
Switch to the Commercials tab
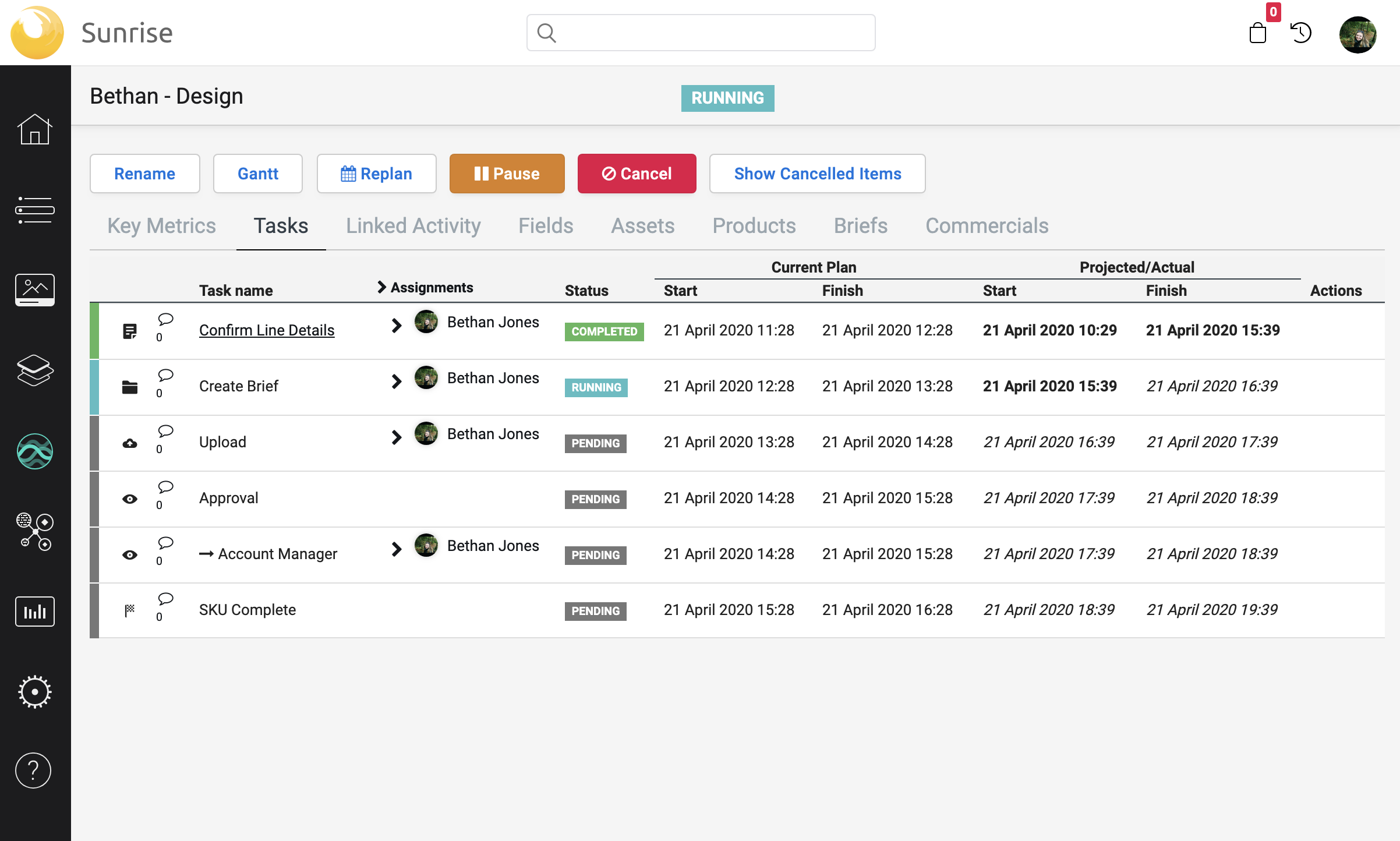click(x=987, y=226)
